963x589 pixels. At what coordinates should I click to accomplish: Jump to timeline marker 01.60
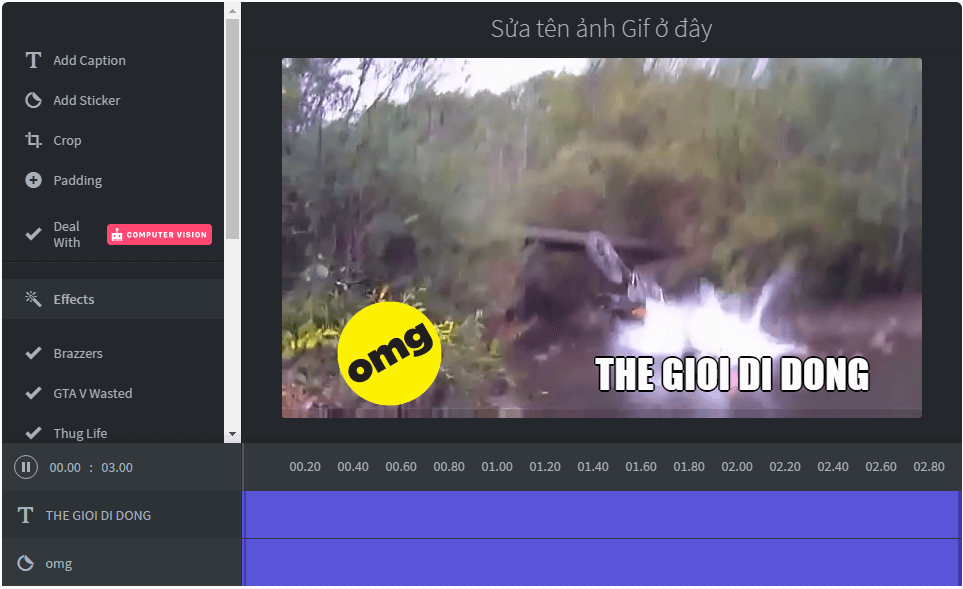(x=641, y=467)
